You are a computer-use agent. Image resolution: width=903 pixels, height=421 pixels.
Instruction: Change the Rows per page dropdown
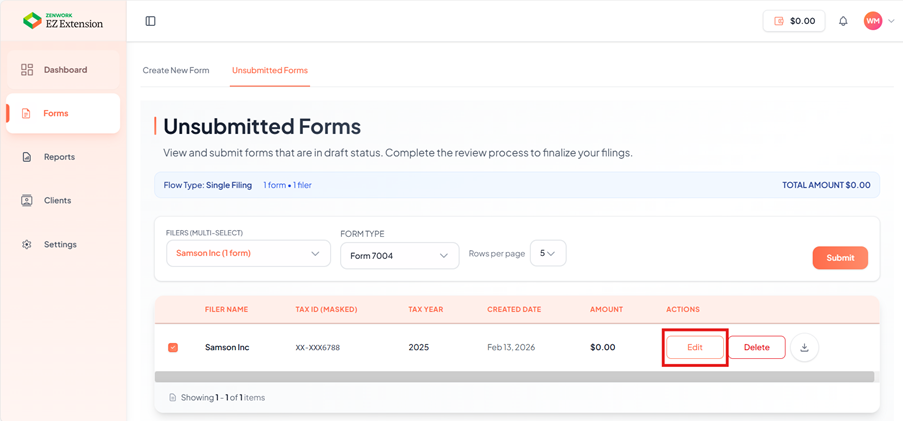548,254
